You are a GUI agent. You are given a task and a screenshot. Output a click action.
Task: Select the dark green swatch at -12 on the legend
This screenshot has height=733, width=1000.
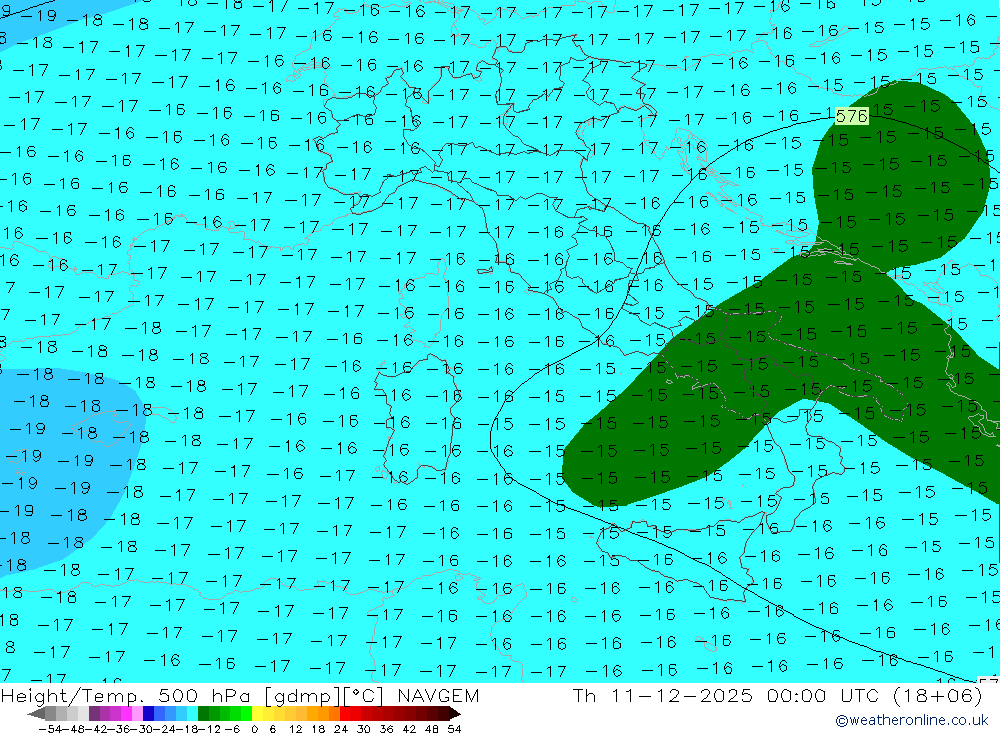(x=204, y=714)
